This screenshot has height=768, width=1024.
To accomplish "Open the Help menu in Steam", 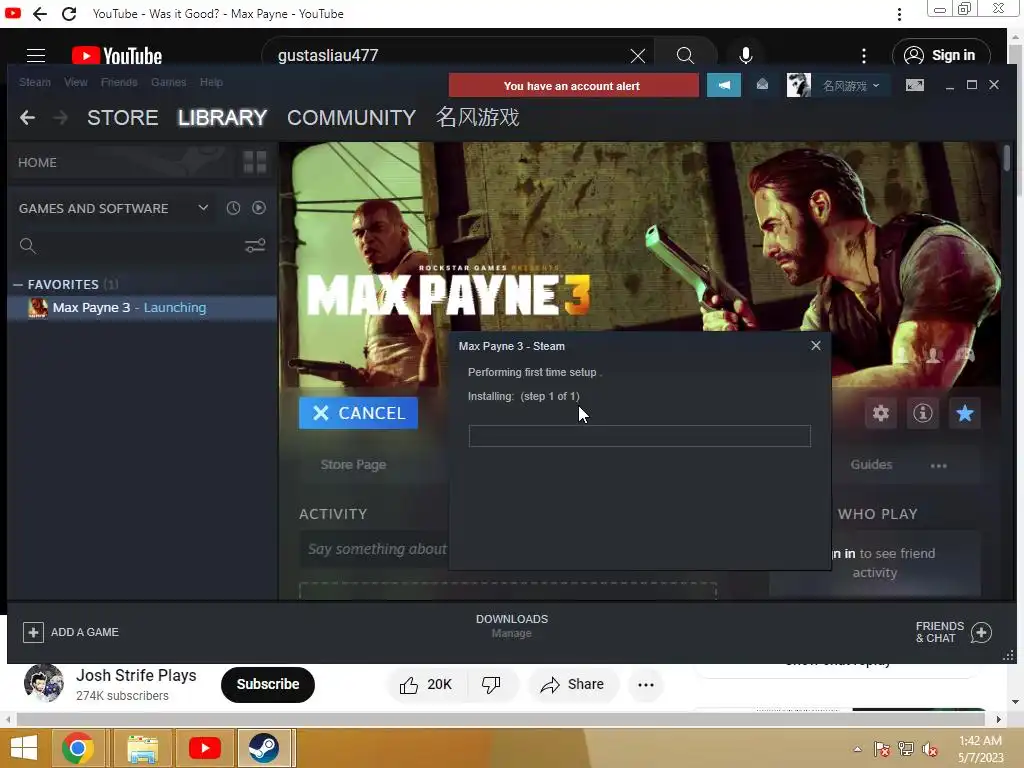I will [211, 82].
